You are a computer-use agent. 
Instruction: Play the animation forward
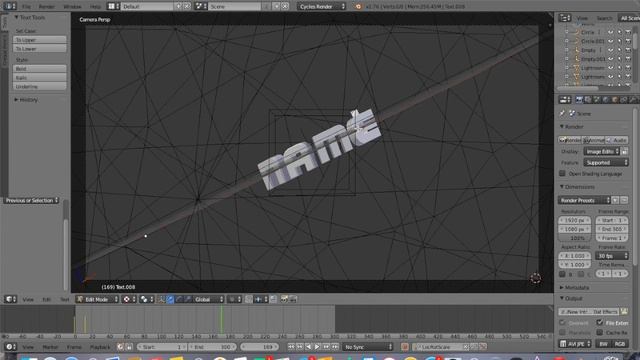(x=317, y=347)
